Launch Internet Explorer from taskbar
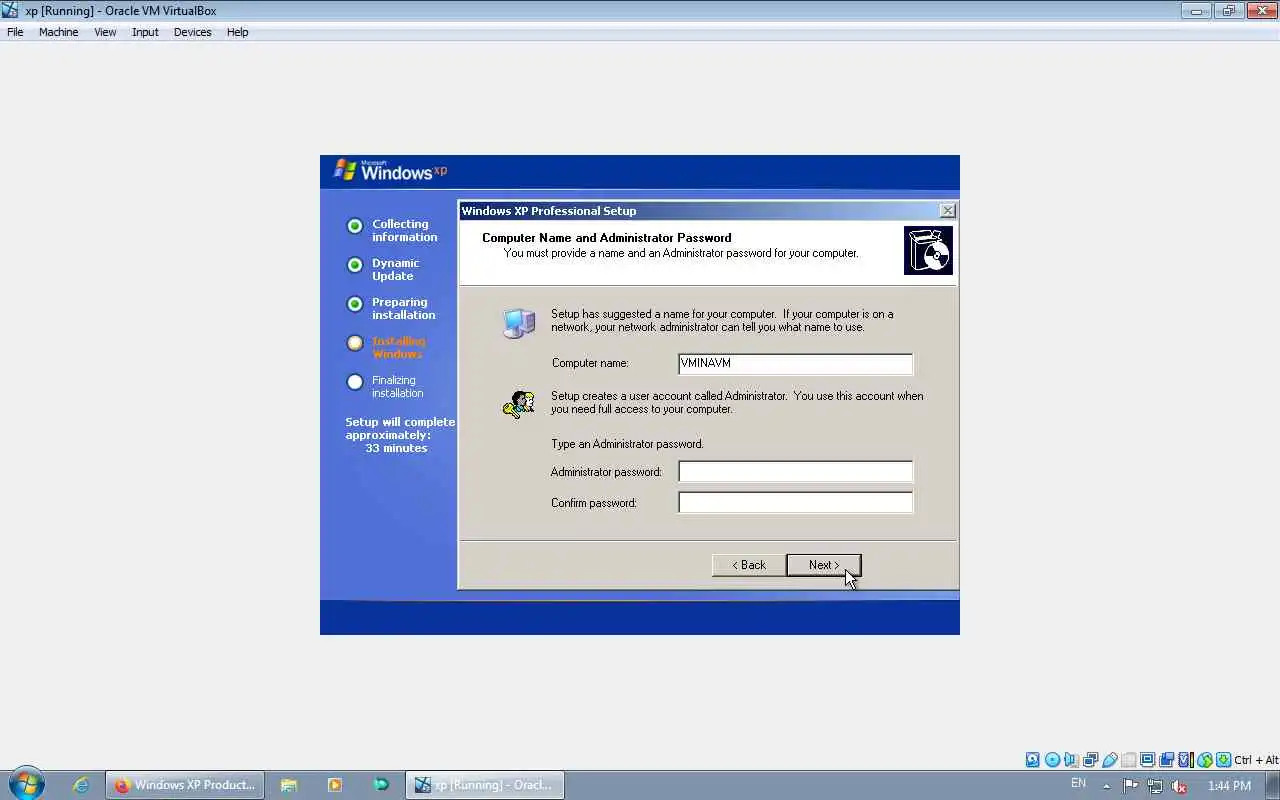The width and height of the screenshot is (1280, 800). click(x=81, y=785)
